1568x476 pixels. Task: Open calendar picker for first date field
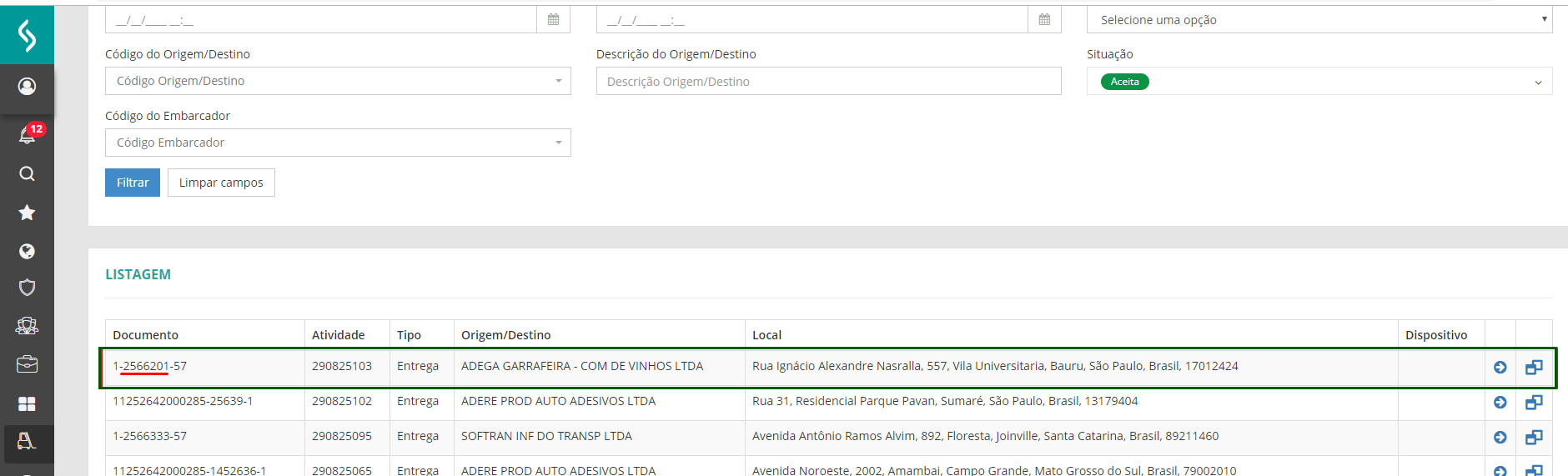pos(553,19)
